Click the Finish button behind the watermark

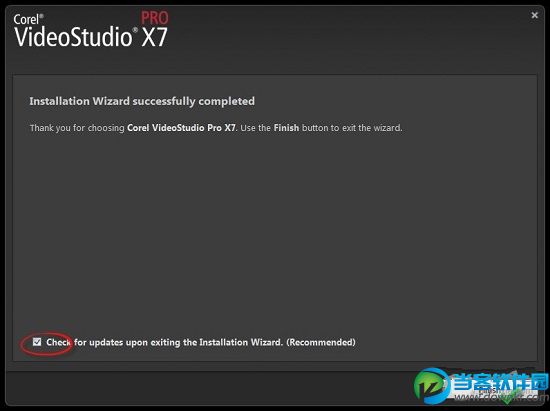coord(493,391)
